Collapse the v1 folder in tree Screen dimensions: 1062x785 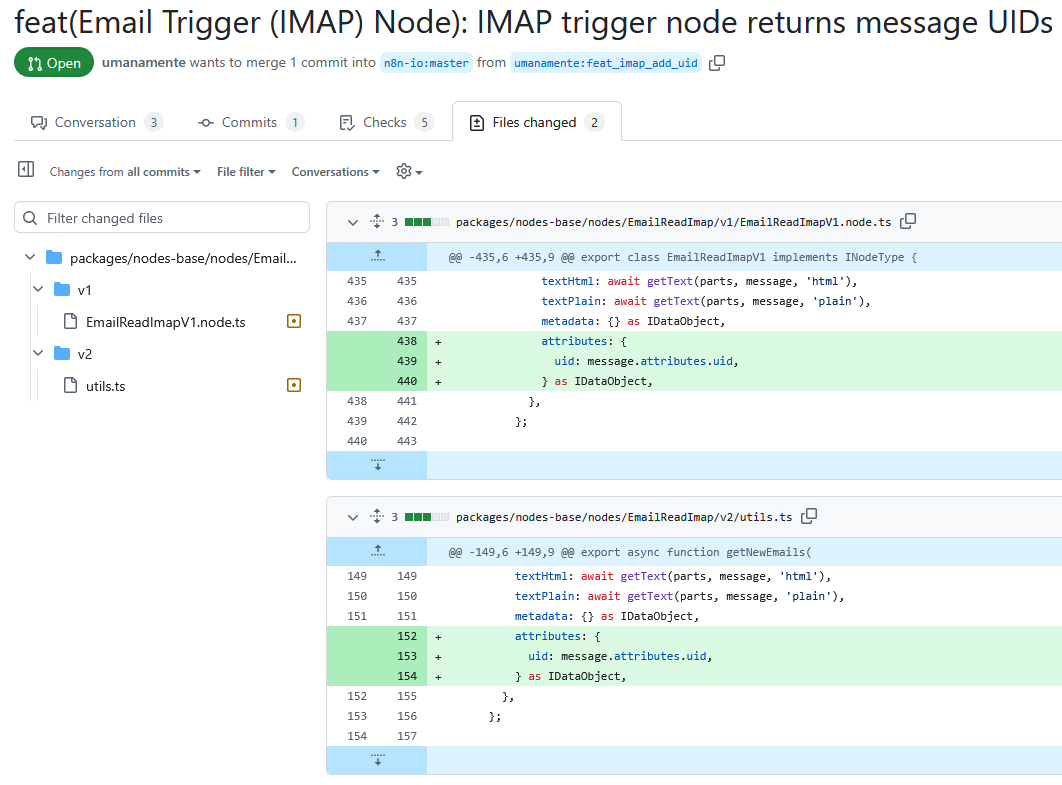tap(38, 290)
